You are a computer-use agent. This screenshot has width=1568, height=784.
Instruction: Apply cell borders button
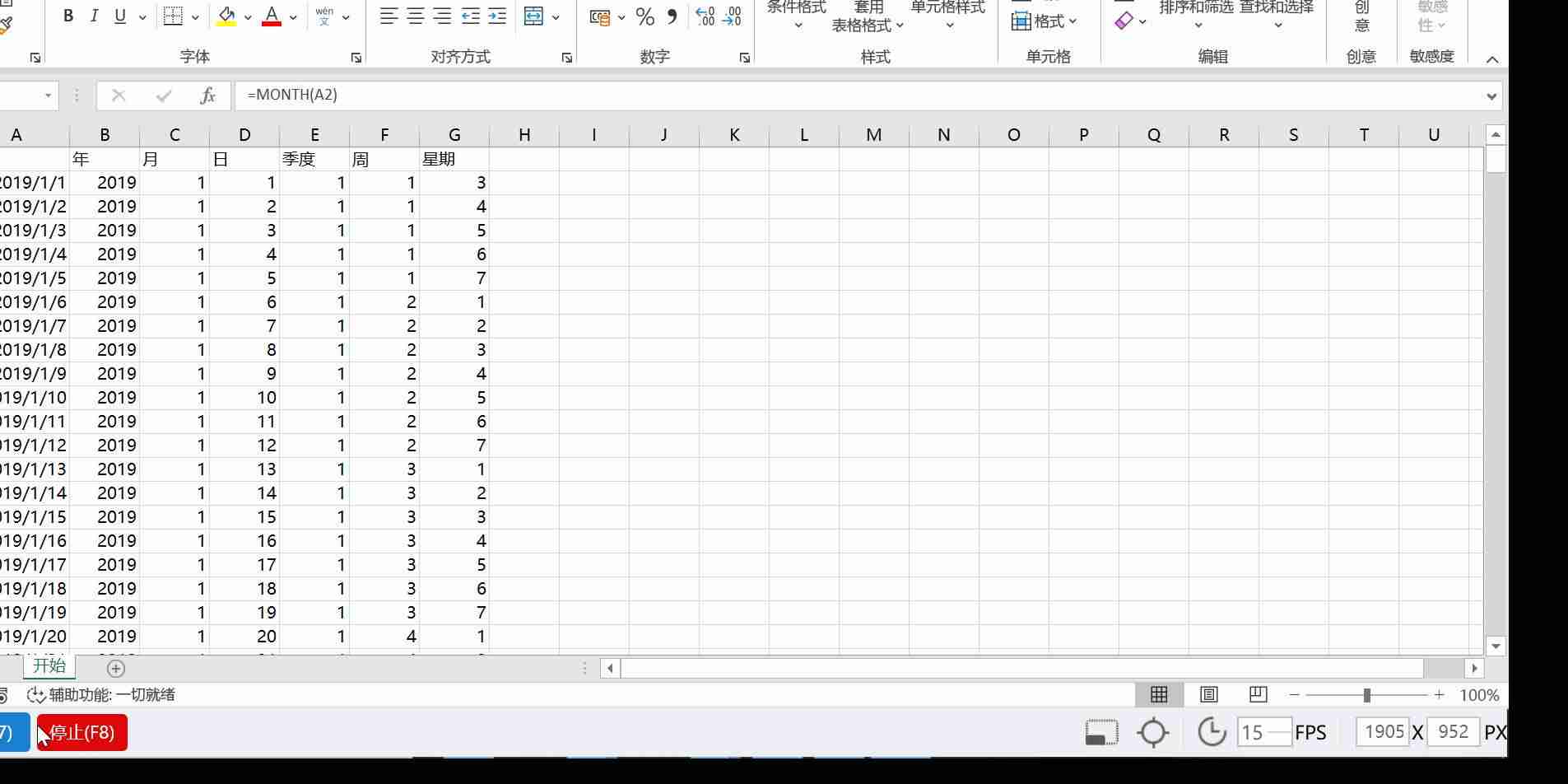coord(173,16)
